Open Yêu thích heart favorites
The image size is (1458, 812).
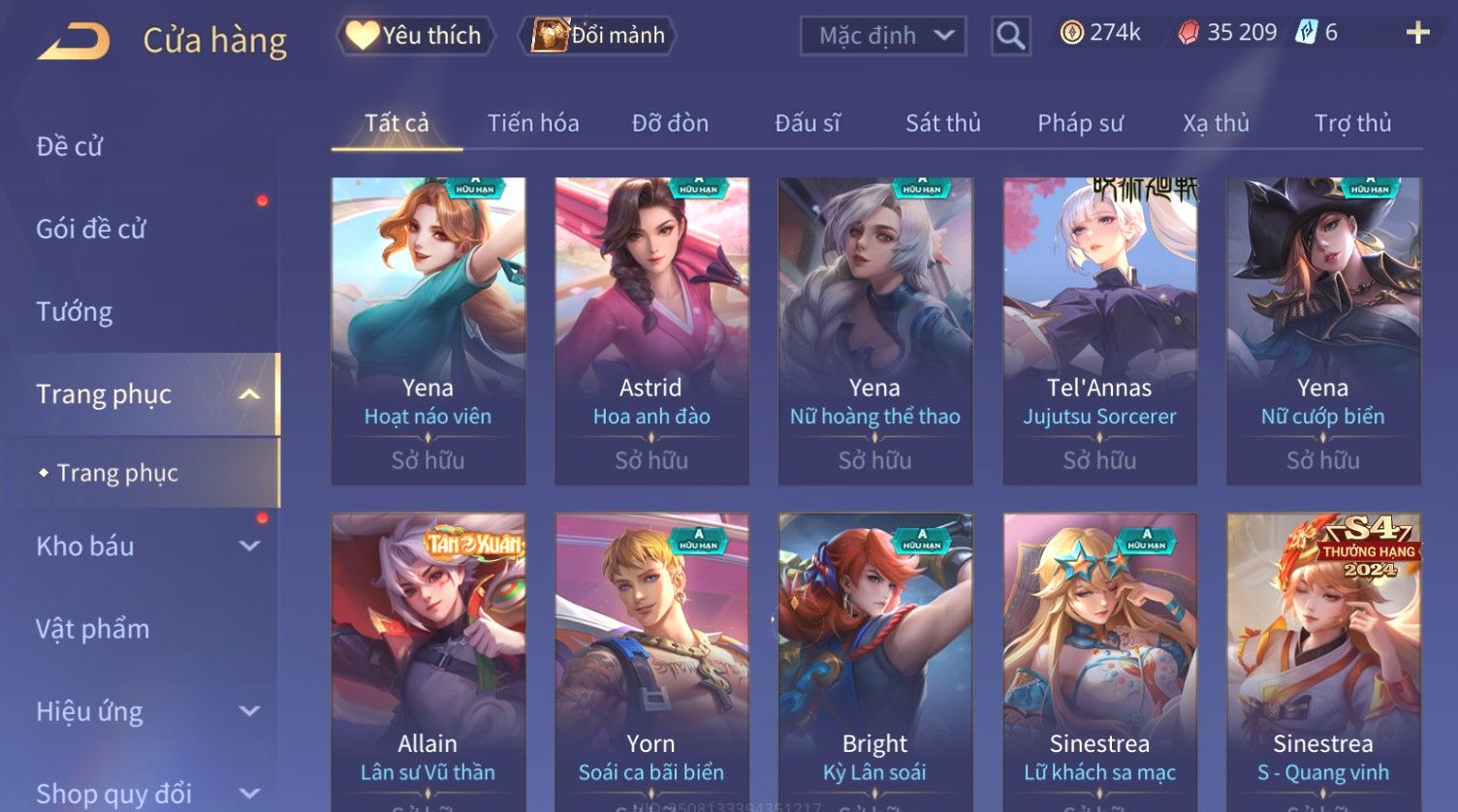click(x=415, y=36)
